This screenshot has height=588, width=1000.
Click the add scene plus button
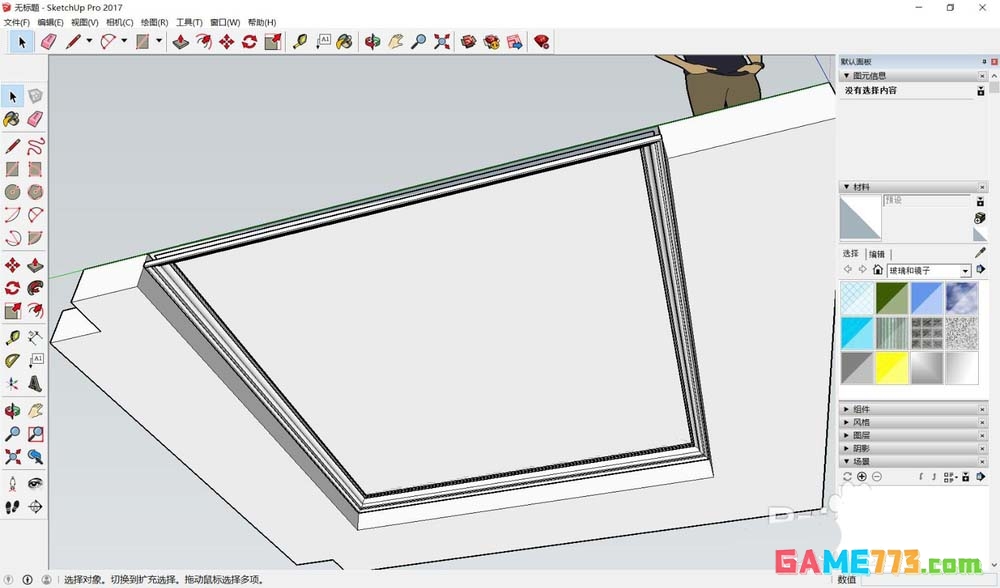[x=862, y=476]
